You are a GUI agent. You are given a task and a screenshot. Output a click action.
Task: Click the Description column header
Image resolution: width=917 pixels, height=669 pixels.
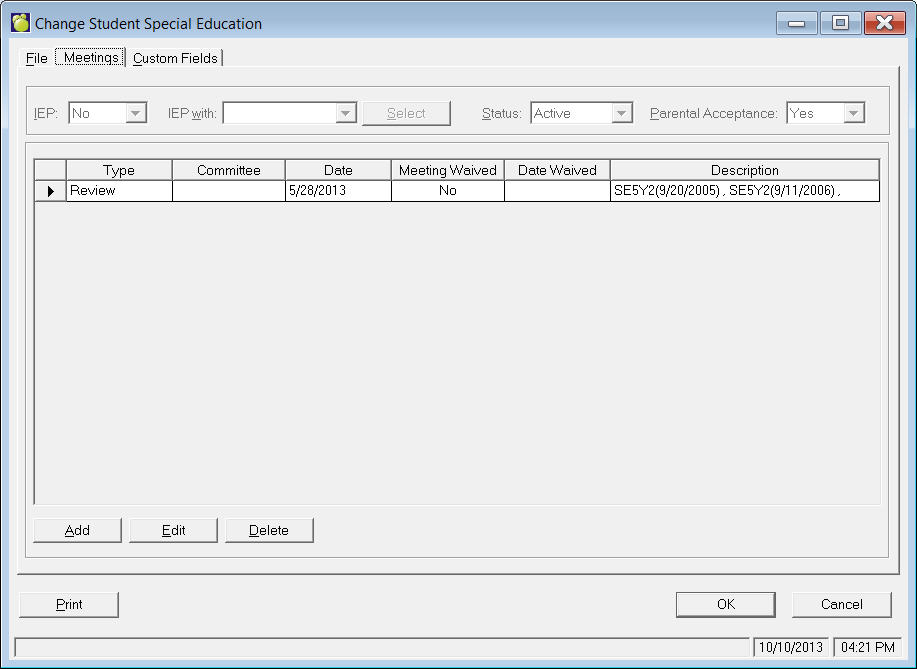pos(744,170)
